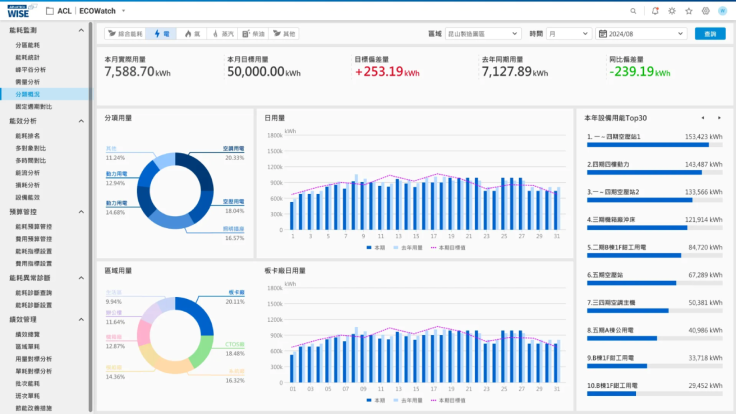Toggle 本期目標值 legend in 板卡廠日用量 chart
The image size is (736, 414).
(448, 400)
